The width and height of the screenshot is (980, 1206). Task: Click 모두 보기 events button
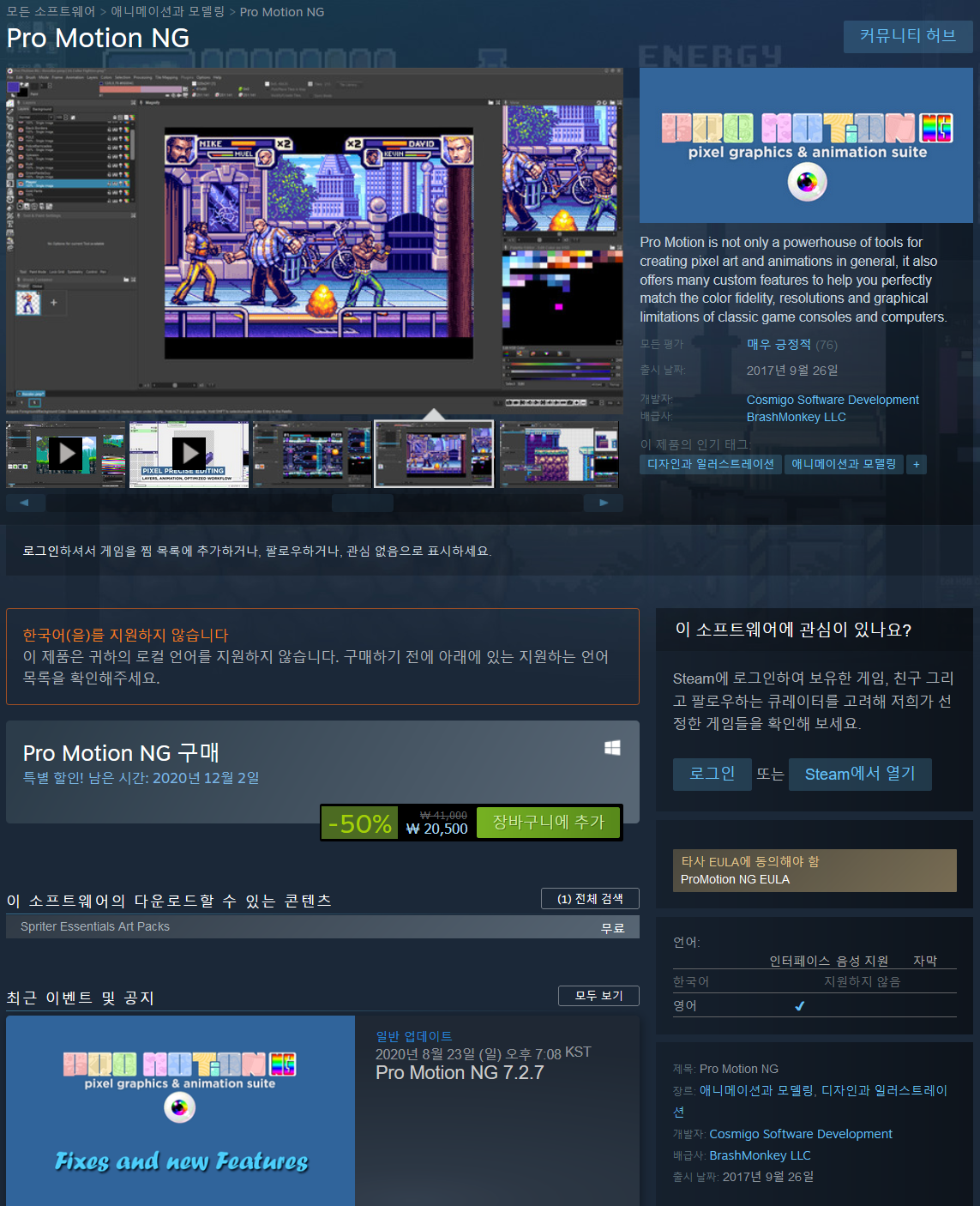[x=598, y=996]
